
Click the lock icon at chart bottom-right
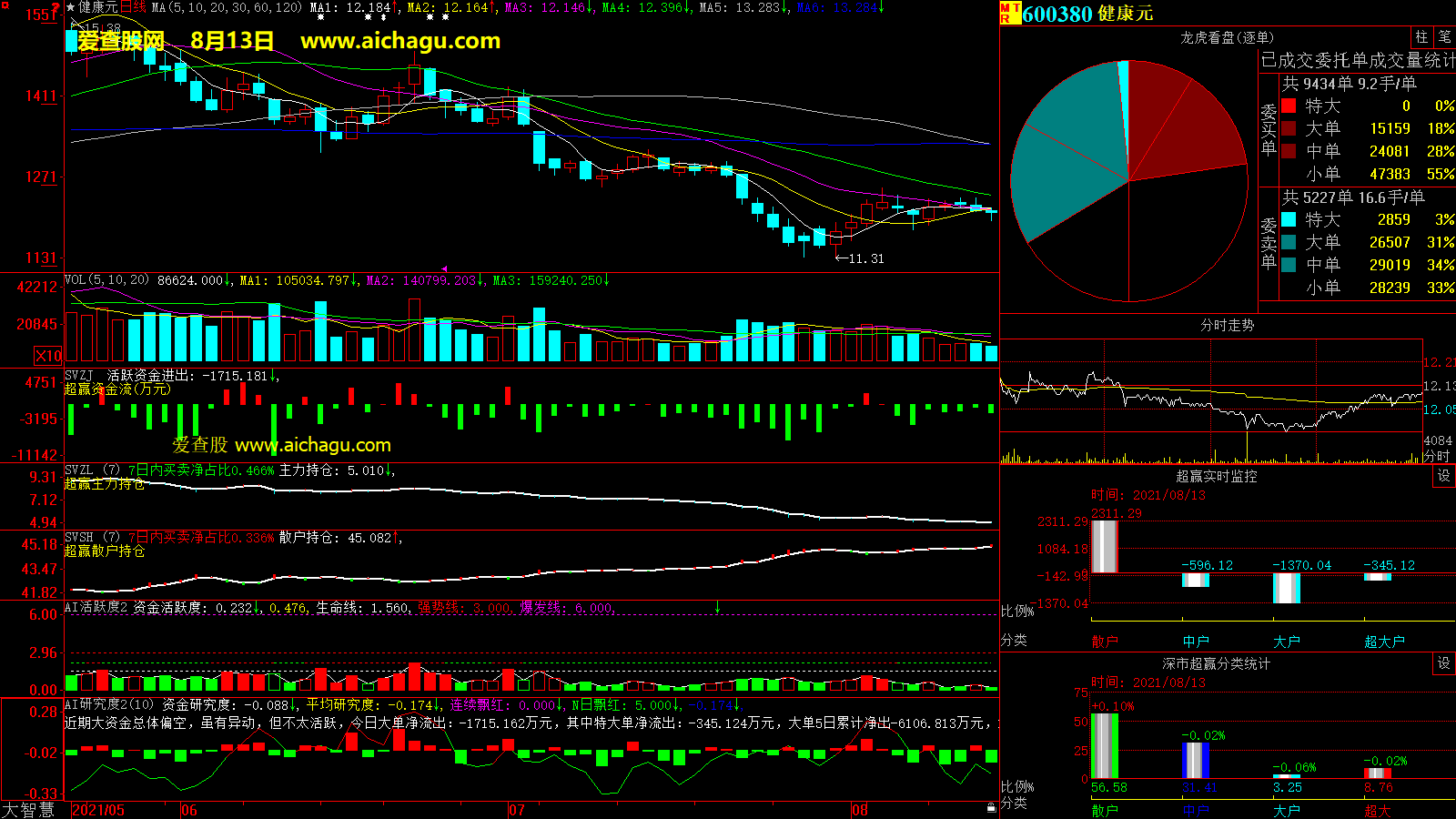coord(991,807)
